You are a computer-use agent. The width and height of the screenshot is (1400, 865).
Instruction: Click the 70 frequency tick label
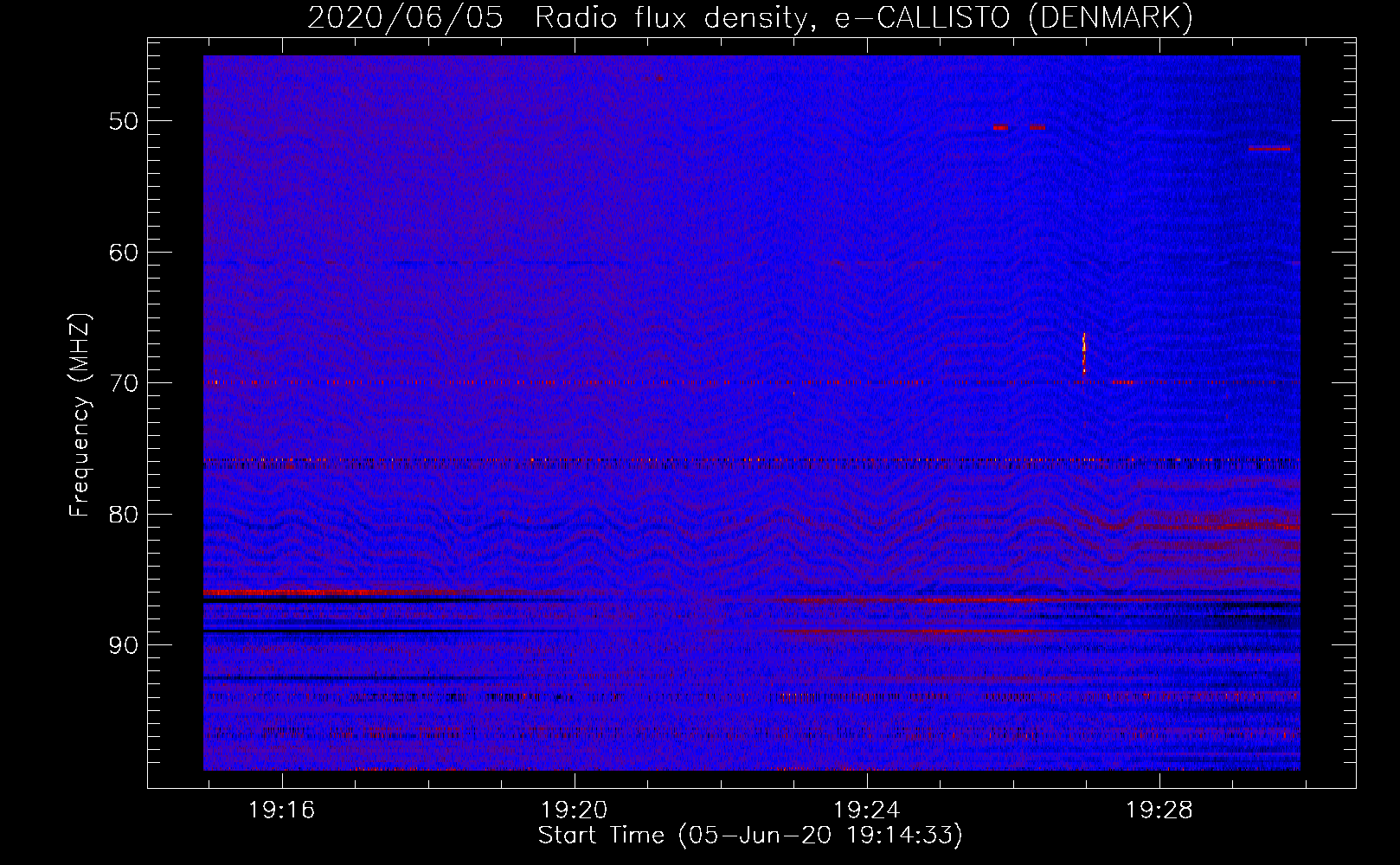(x=124, y=383)
